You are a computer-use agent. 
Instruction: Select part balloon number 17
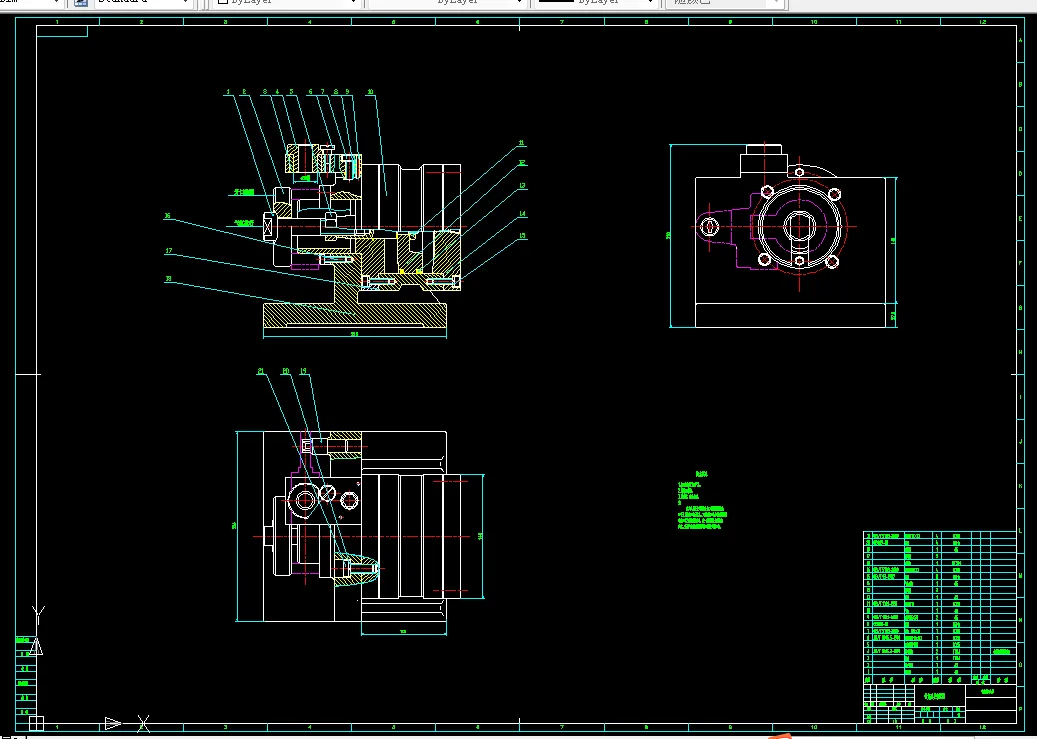(x=169, y=251)
